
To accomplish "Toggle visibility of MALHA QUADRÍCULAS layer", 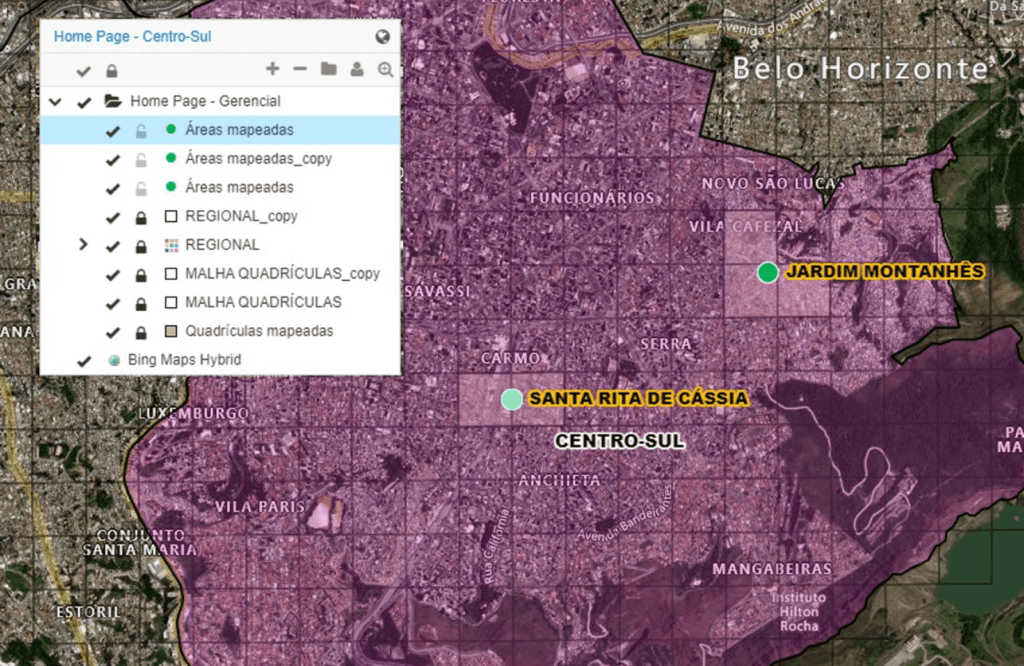I will pos(113,302).
